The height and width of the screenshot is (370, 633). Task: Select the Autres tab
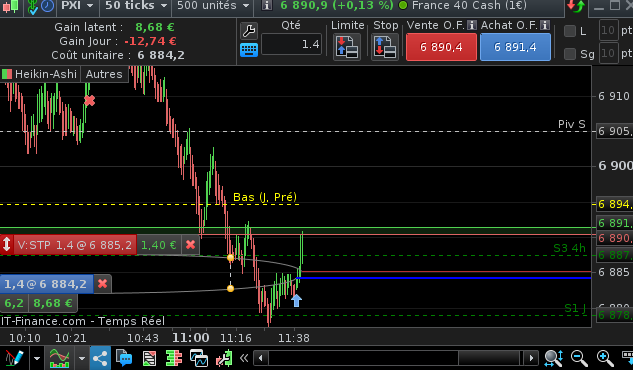[104, 74]
